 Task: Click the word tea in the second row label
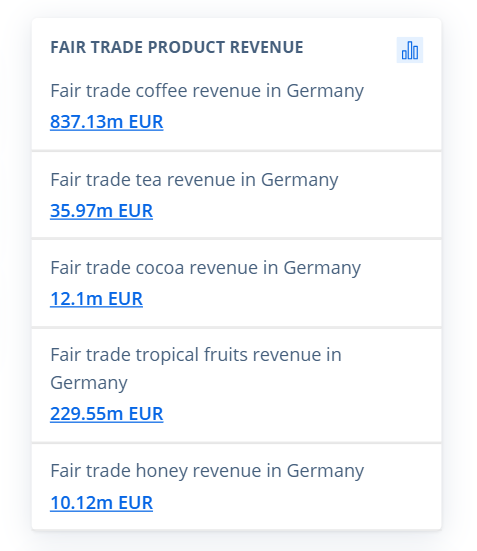(x=149, y=180)
